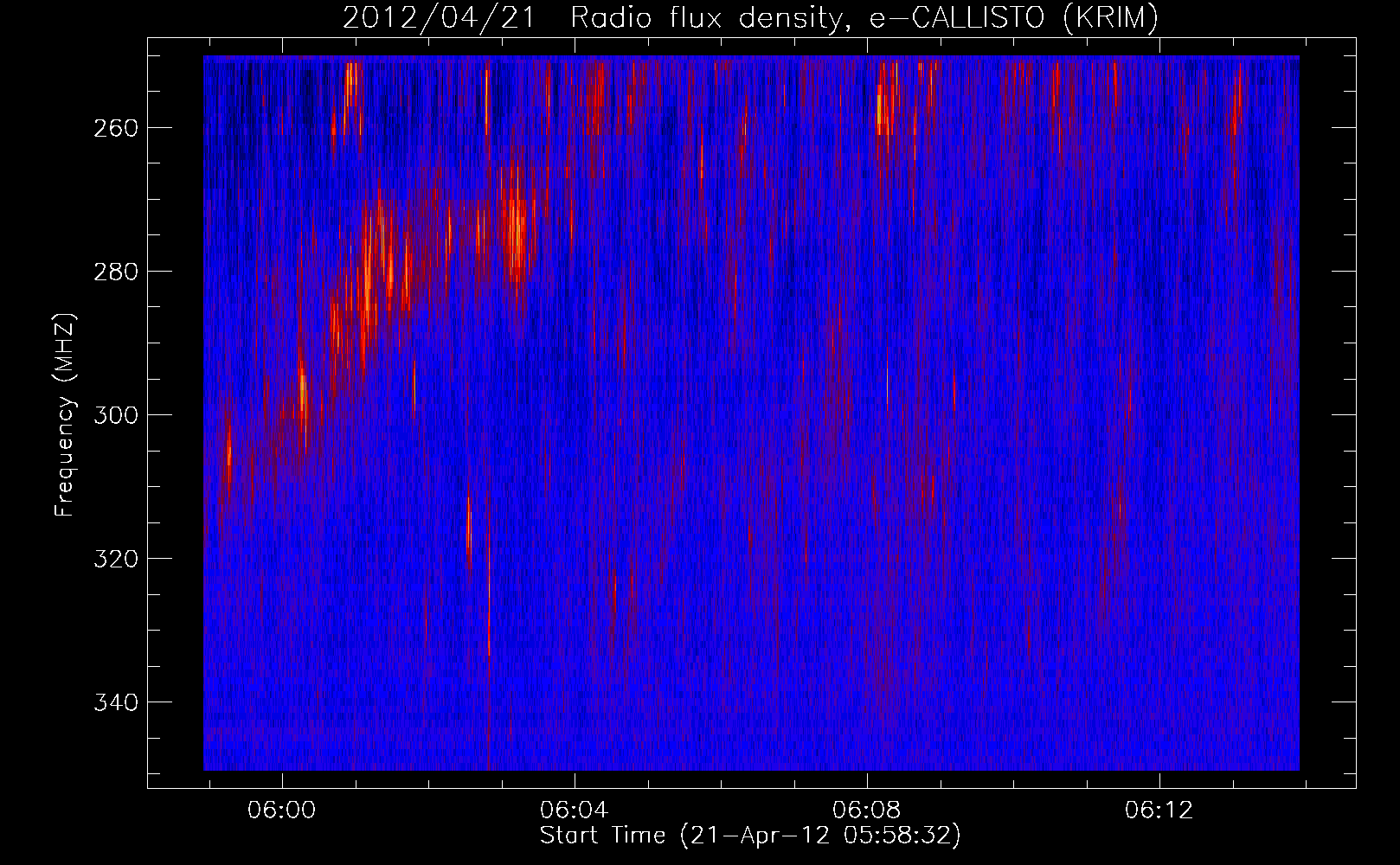Click the 06:08 time tick label
The height and width of the screenshot is (865, 1400).
click(x=866, y=811)
